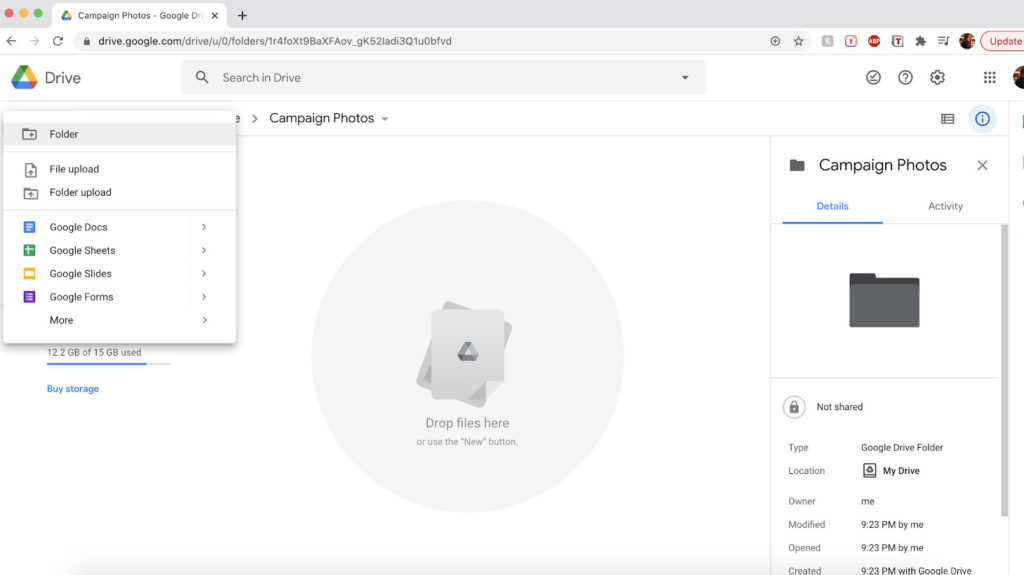1024x575 pixels.
Task: Toggle the view details info button
Action: point(982,118)
